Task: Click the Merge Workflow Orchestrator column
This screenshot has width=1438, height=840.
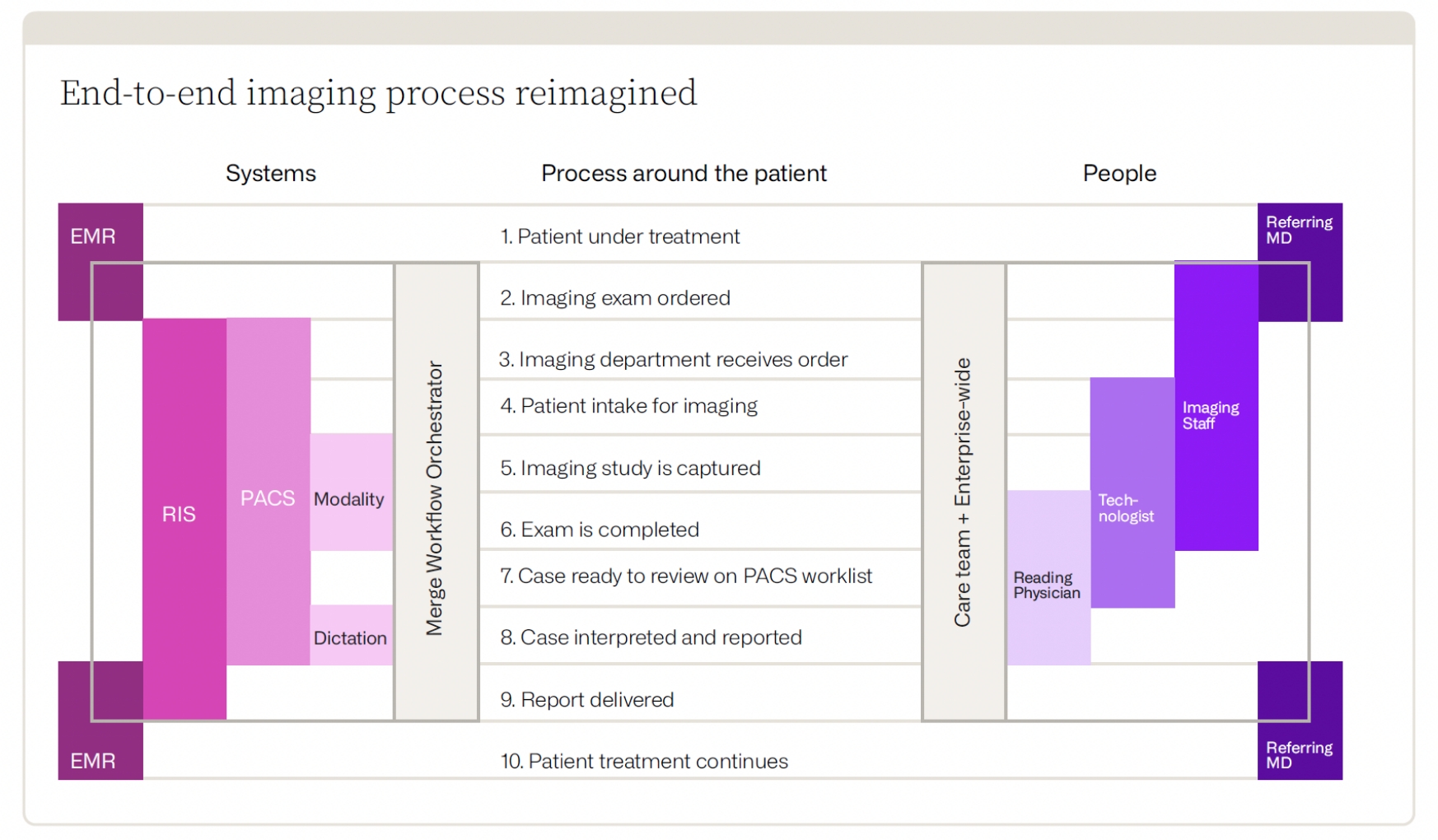Action: (436, 497)
